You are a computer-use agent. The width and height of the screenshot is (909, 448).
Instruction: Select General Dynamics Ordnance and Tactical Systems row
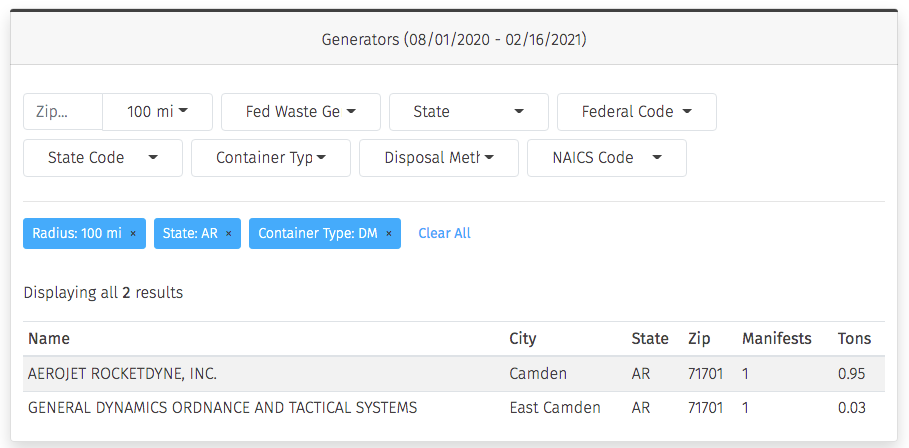pos(454,408)
